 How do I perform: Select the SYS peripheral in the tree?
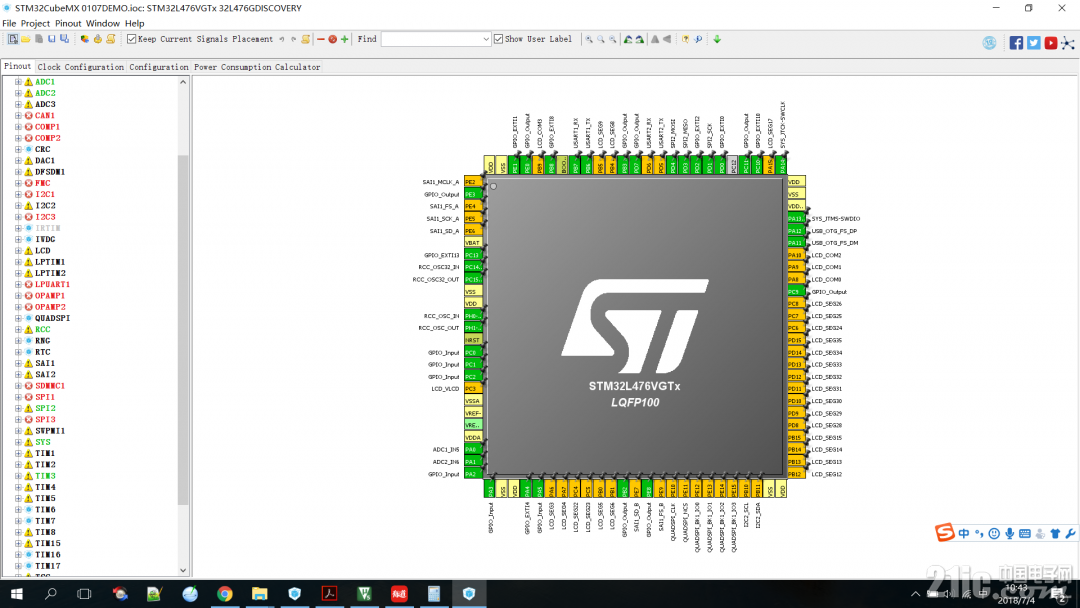pyautogui.click(x=43, y=442)
